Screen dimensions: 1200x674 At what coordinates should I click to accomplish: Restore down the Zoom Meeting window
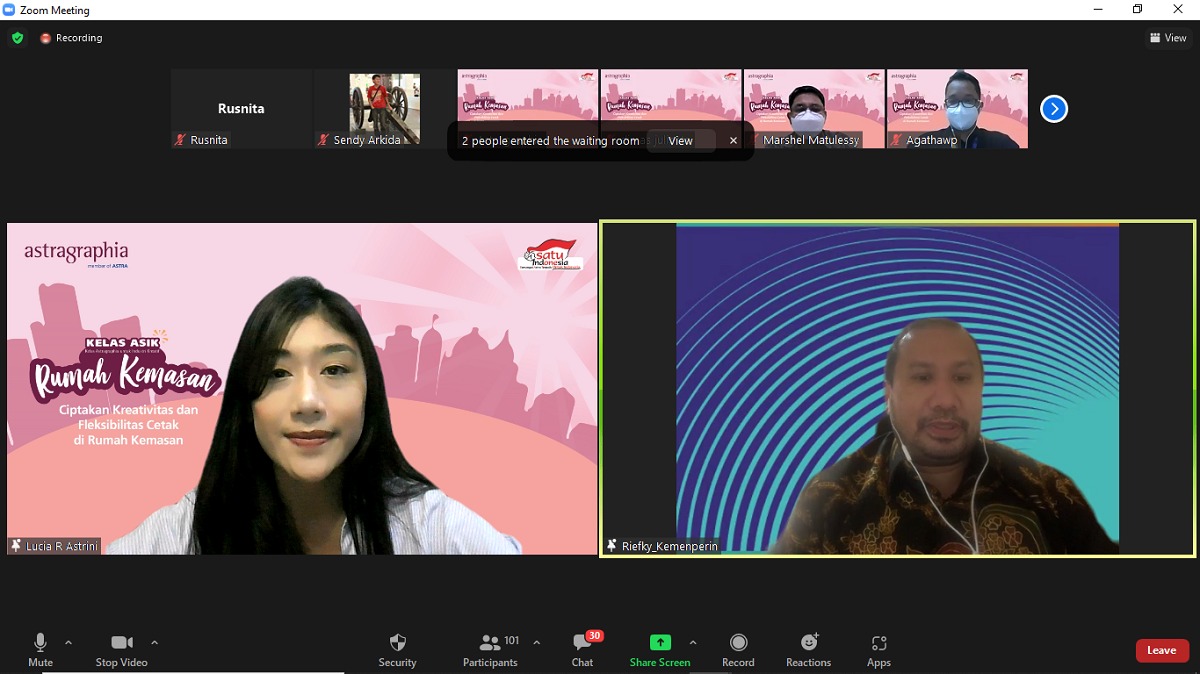1138,10
